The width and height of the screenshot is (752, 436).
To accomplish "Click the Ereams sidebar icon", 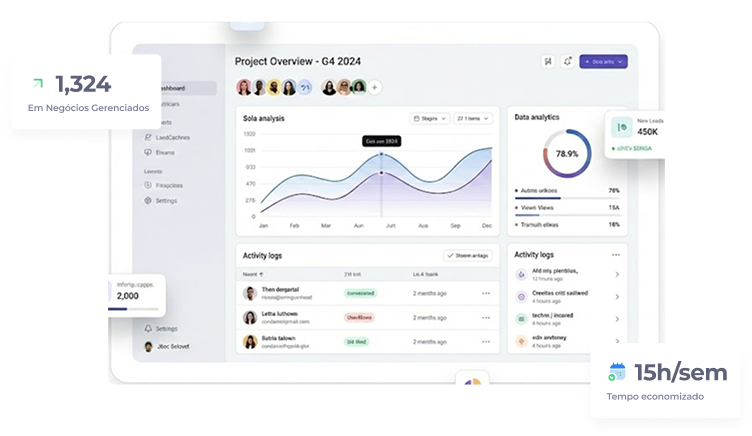I will [x=148, y=153].
